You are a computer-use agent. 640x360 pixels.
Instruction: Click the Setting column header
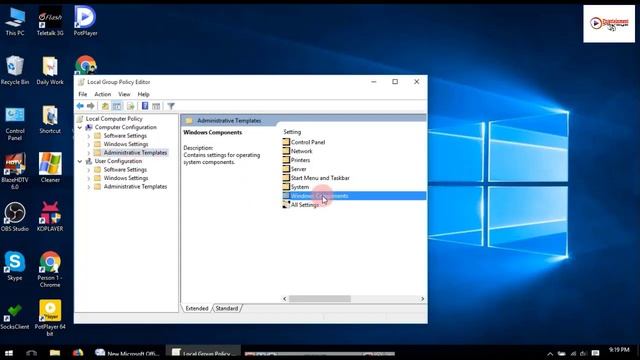coord(292,132)
